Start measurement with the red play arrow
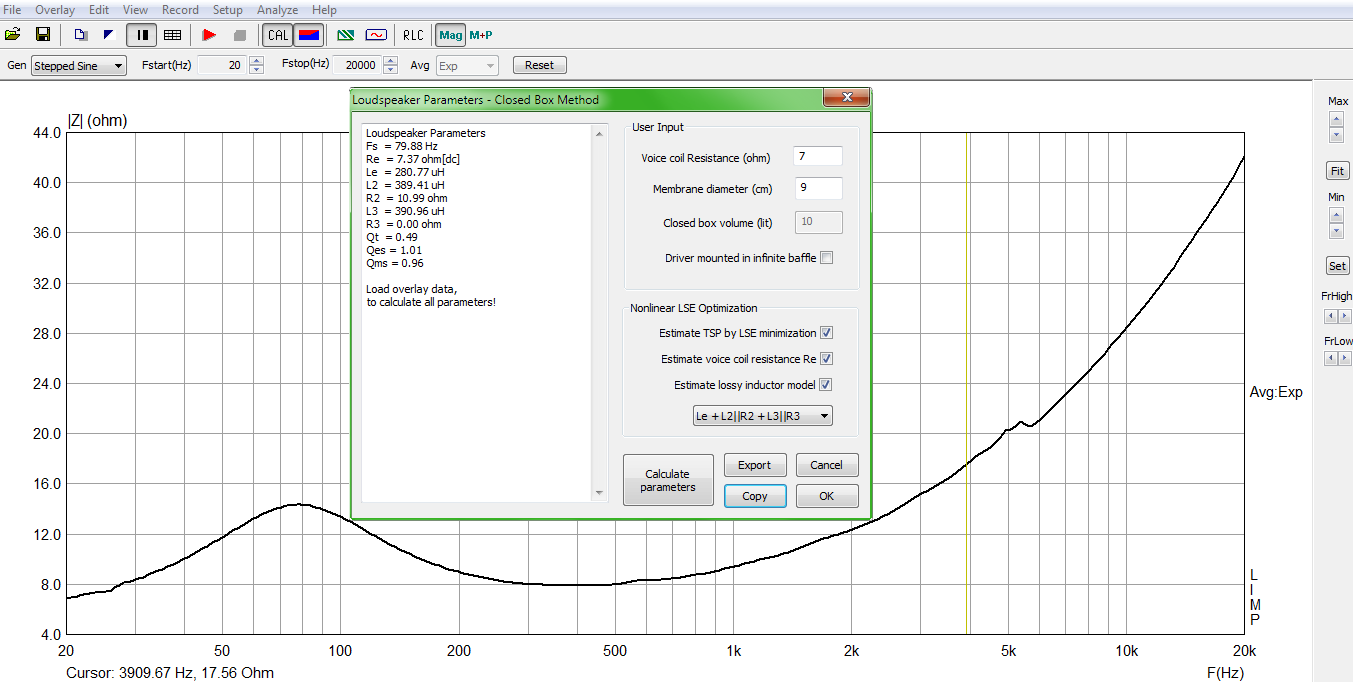Image resolution: width=1353 pixels, height=682 pixels. 209,34
